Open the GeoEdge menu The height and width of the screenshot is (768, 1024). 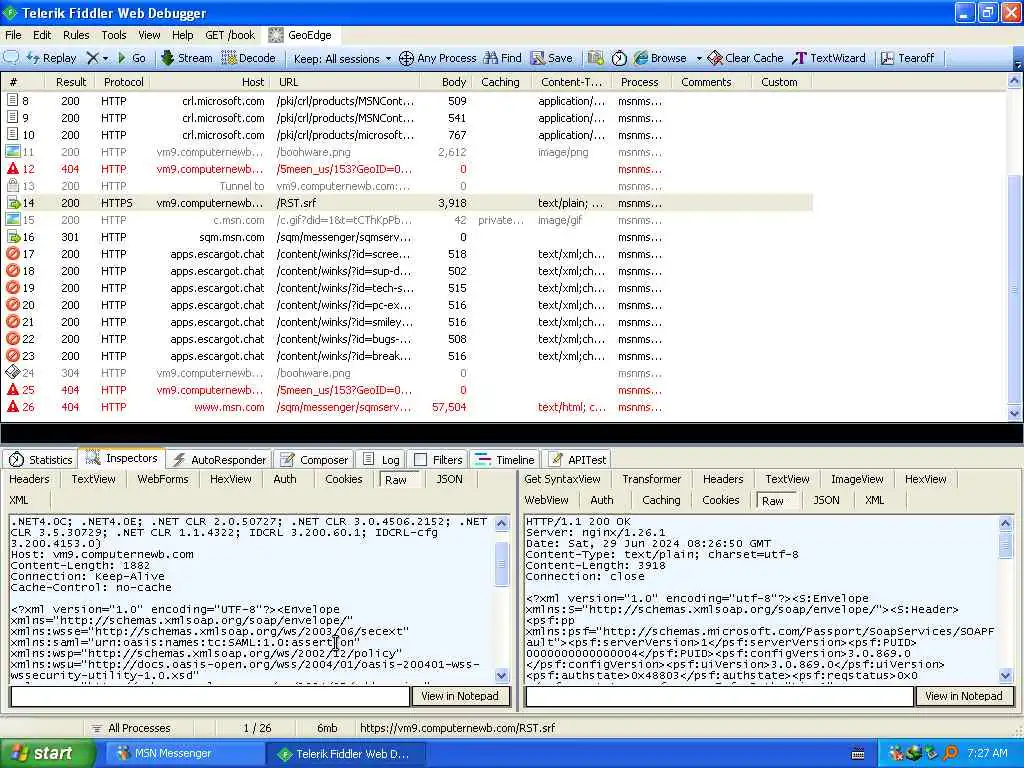point(301,35)
